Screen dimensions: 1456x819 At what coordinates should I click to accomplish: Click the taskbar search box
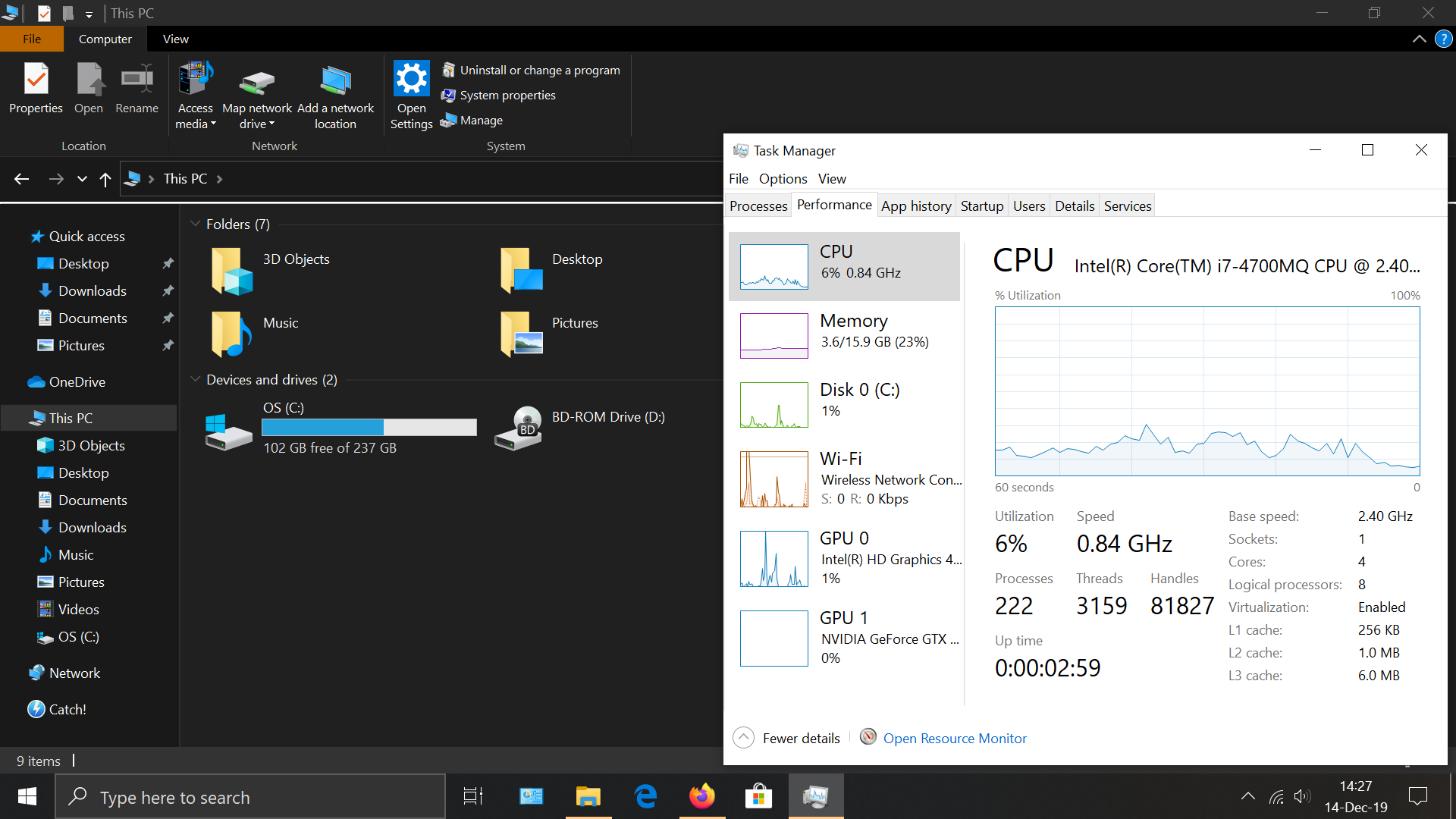(250, 797)
